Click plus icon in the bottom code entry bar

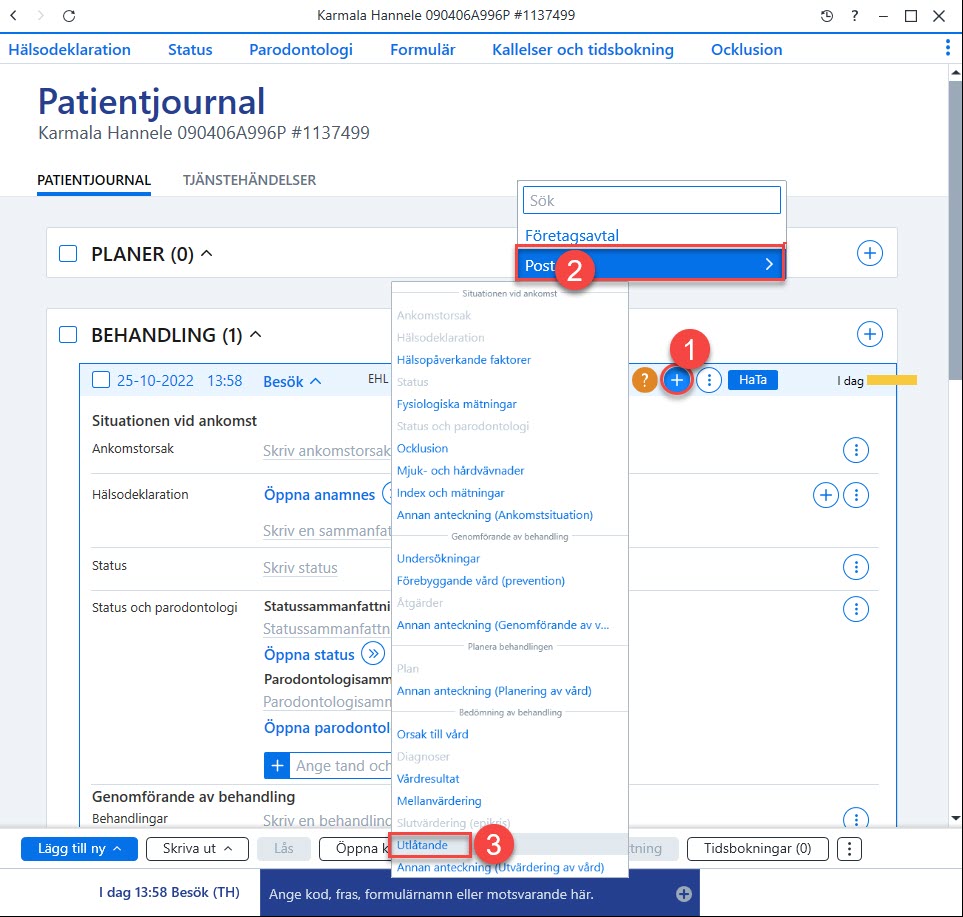pos(684,894)
